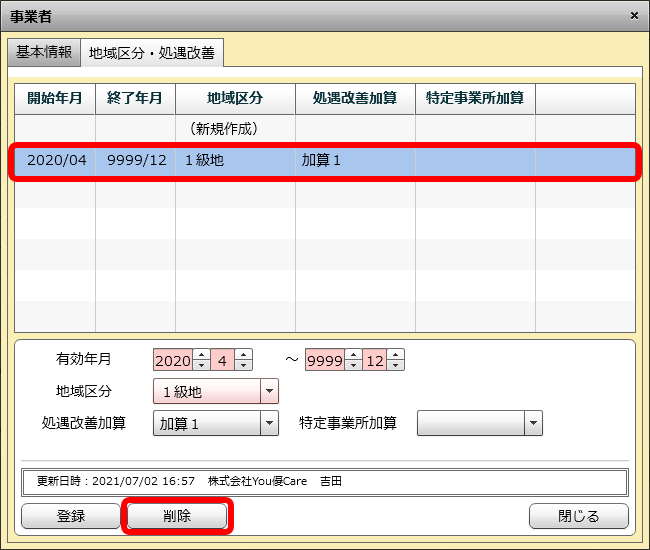Decrease the end year 9999 with down arrow
Viewport: 650px width, 550px height.
pyautogui.click(x=353, y=365)
